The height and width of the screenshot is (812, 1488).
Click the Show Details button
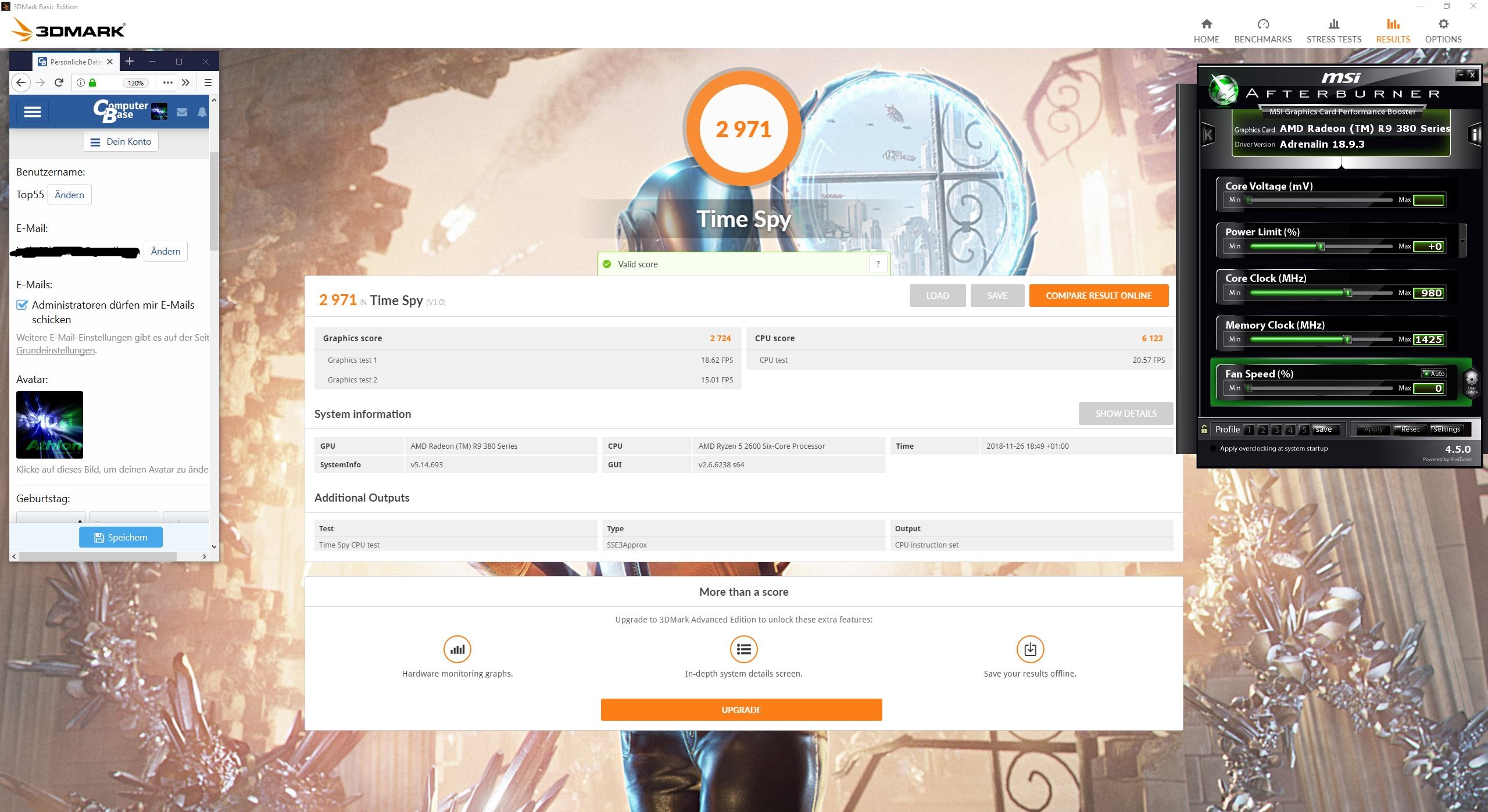[1126, 413]
